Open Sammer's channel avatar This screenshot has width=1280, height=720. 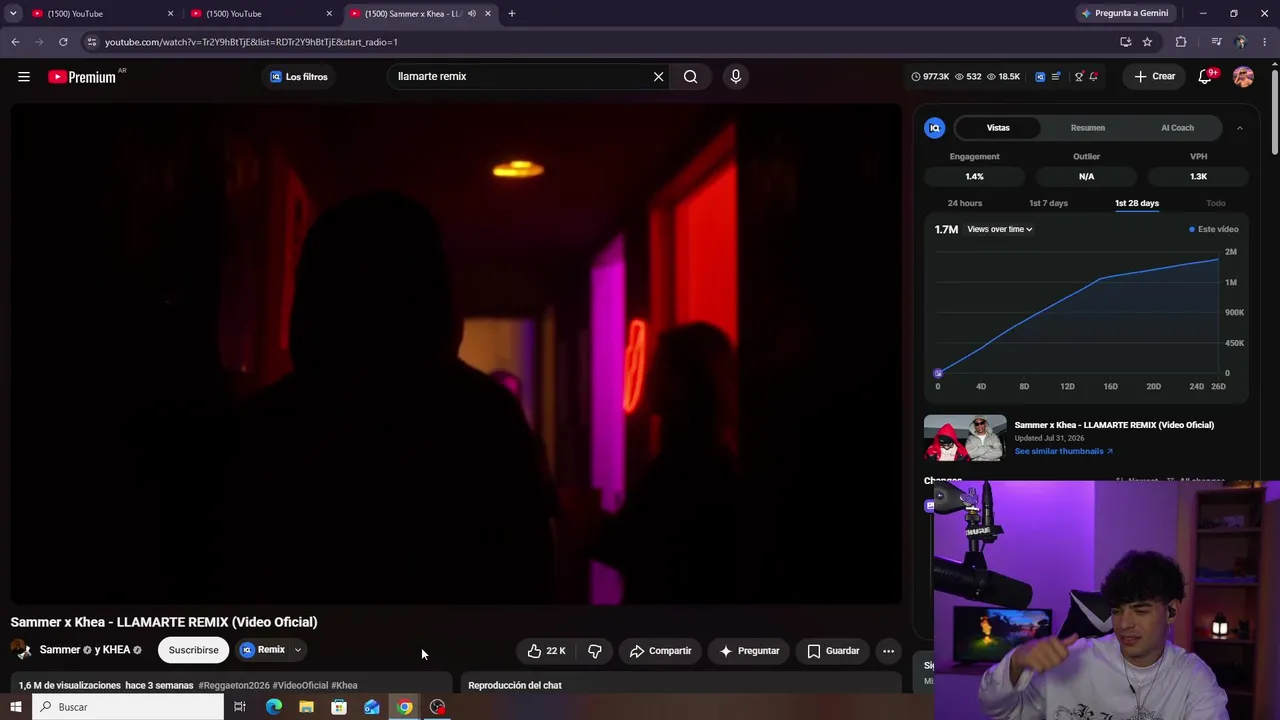tap(21, 650)
